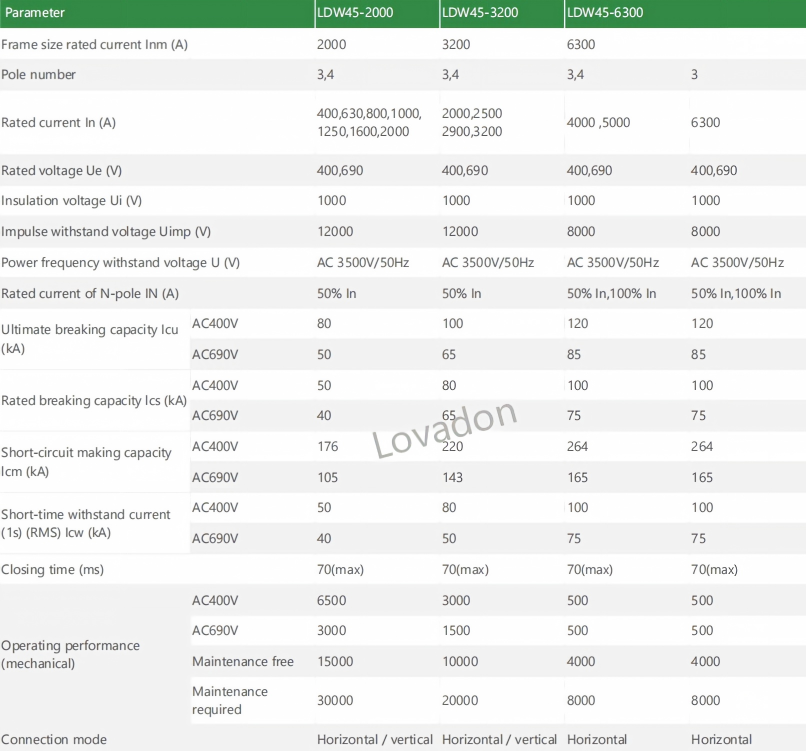Click '400,690' under LDW45-3200 column
Viewport: 806px width, 751px height.
[465, 171]
